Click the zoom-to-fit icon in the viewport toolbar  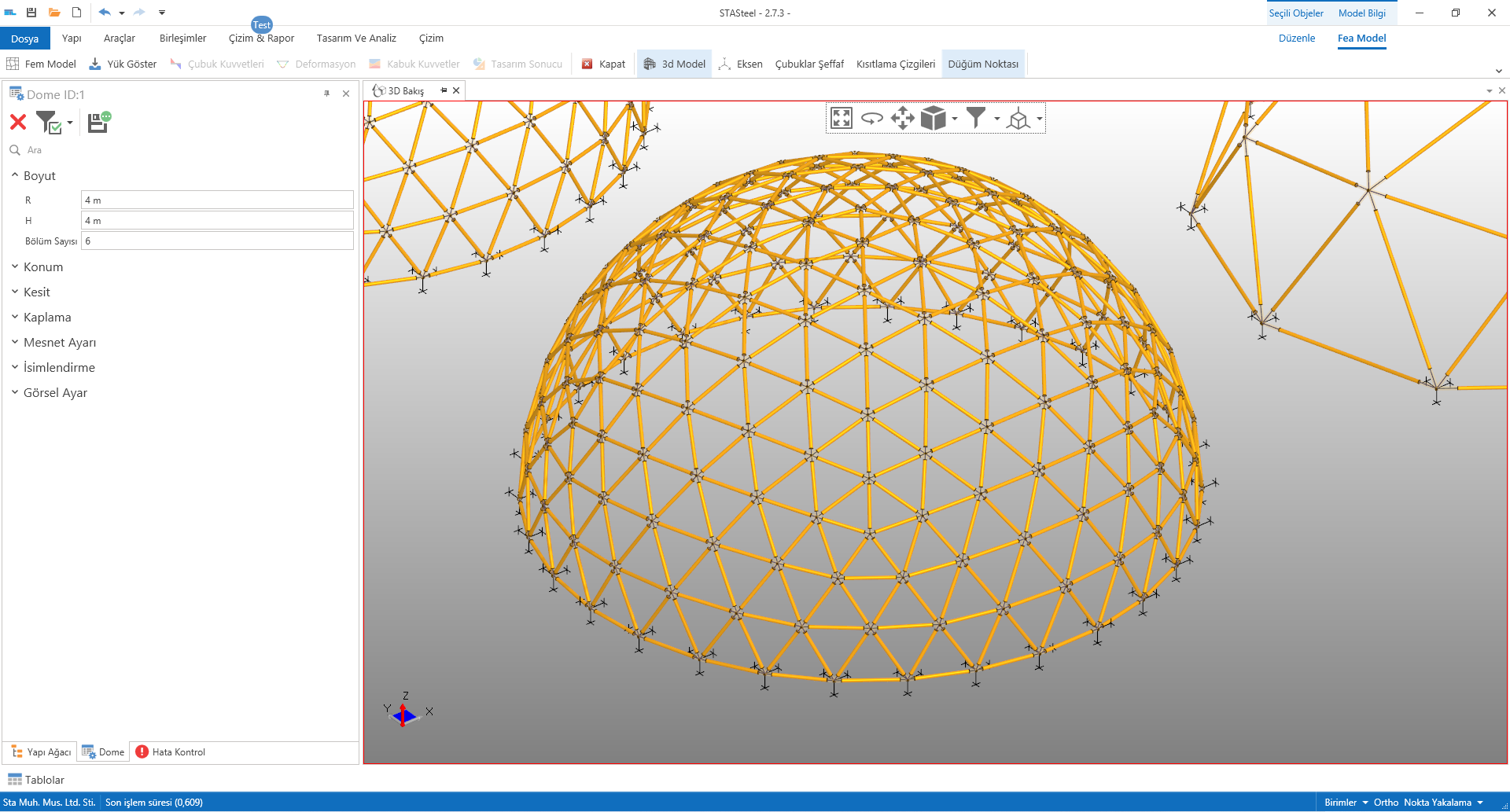pyautogui.click(x=842, y=119)
